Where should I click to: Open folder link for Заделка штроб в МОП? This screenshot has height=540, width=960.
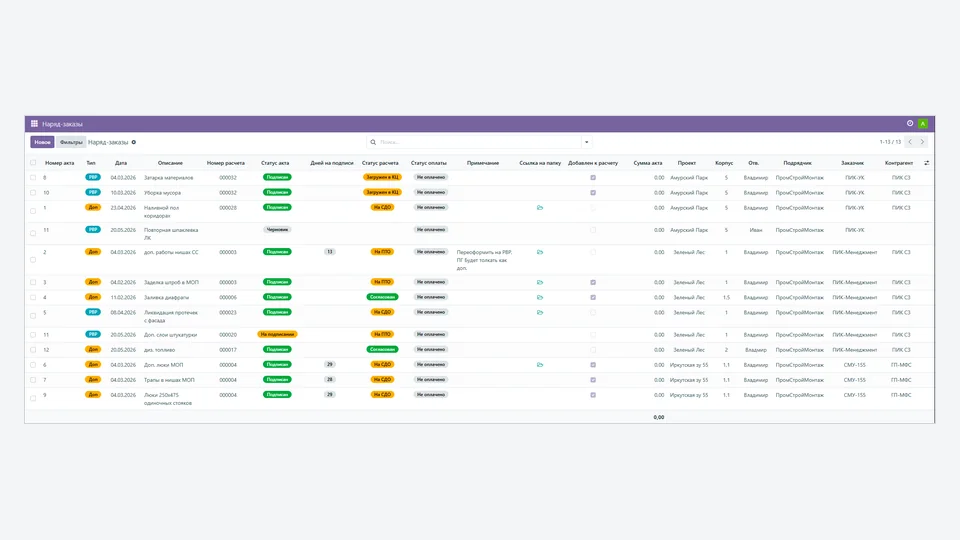click(x=540, y=282)
